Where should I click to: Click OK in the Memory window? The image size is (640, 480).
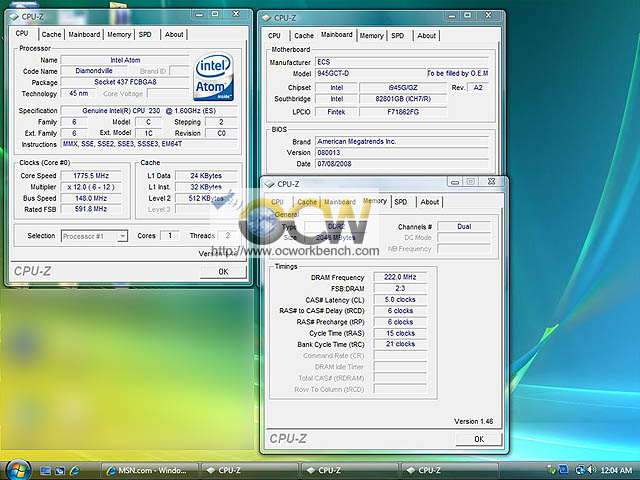(479, 439)
